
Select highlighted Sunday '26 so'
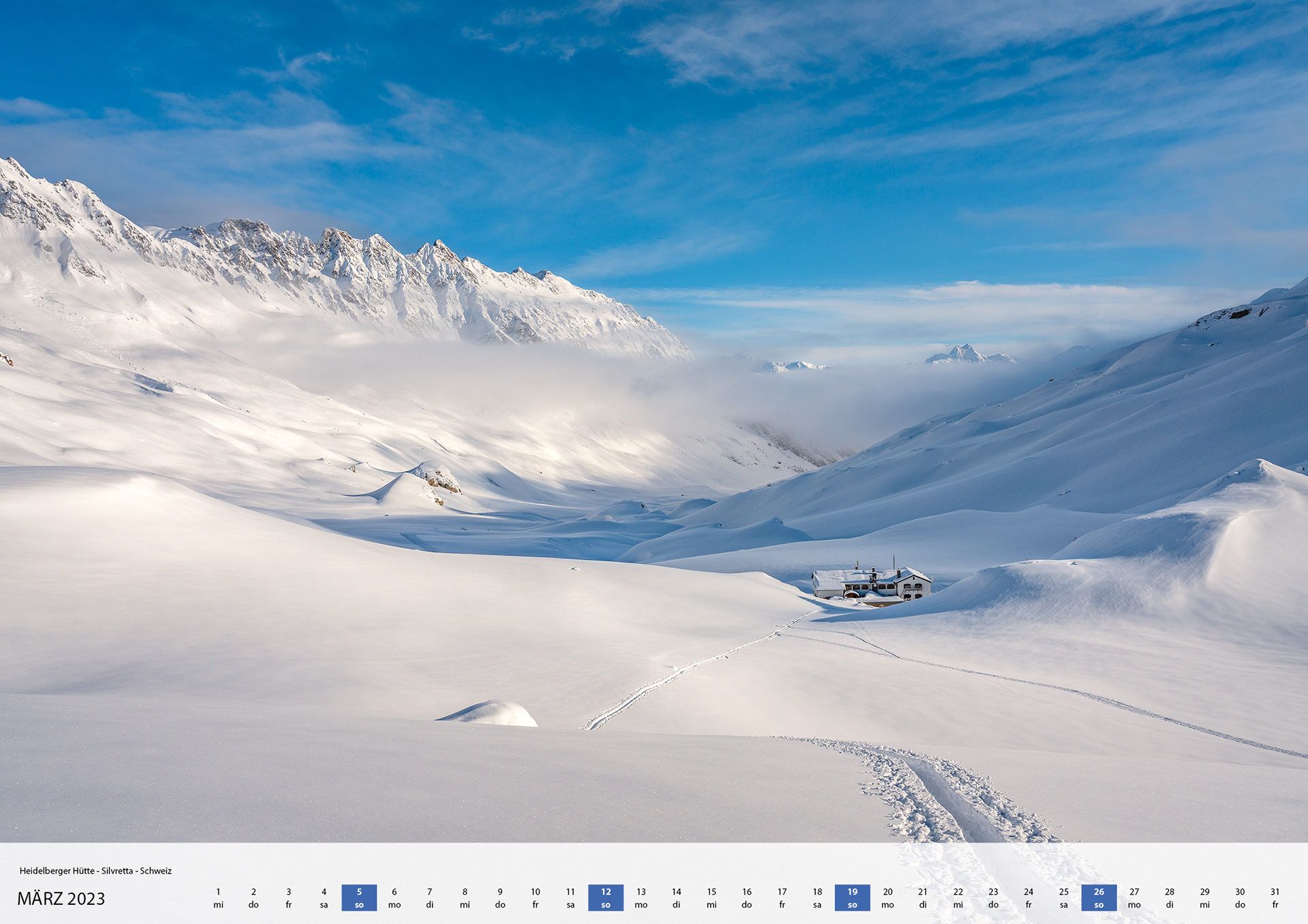pyautogui.click(x=1099, y=898)
